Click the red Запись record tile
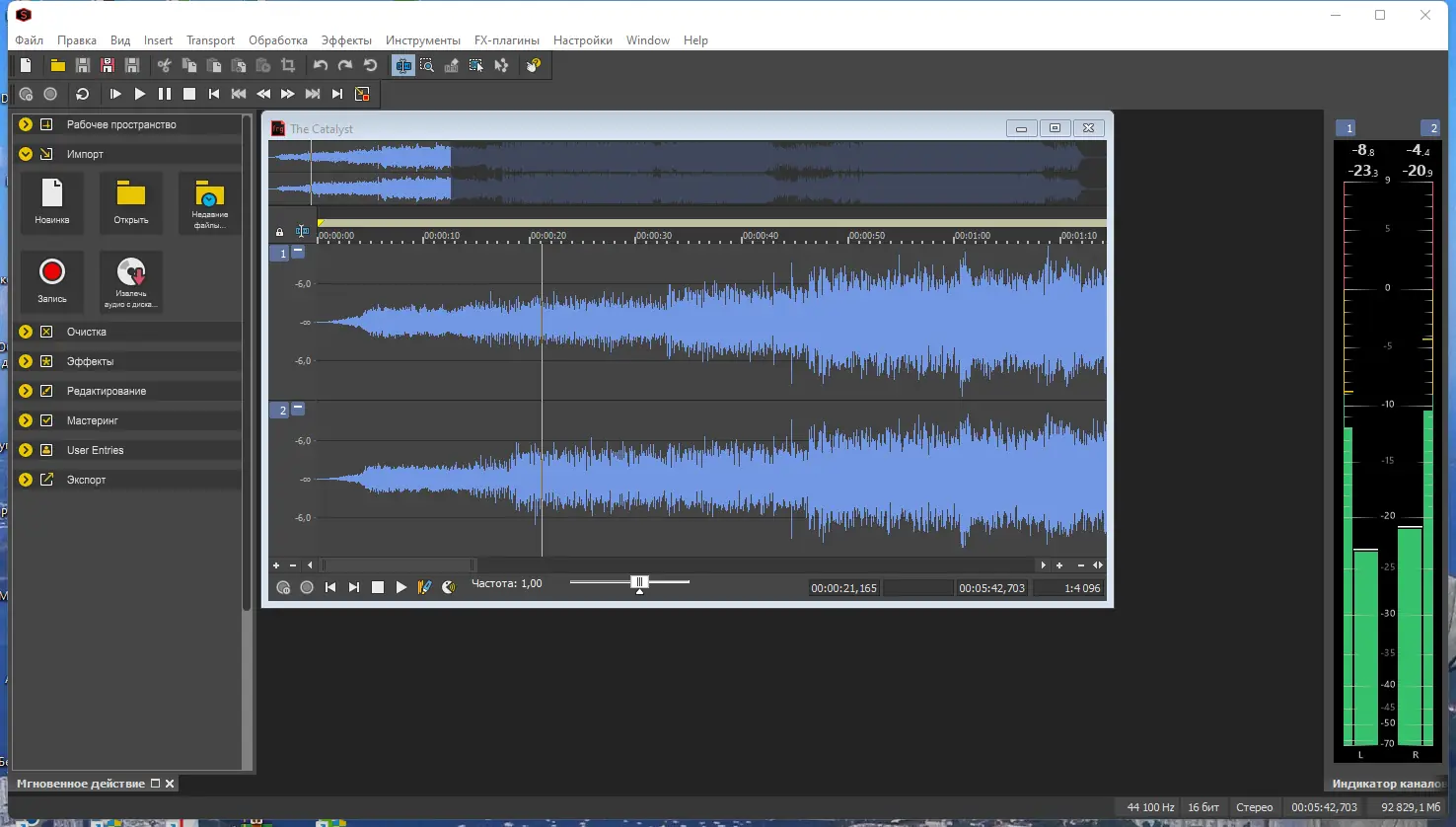 click(52, 281)
